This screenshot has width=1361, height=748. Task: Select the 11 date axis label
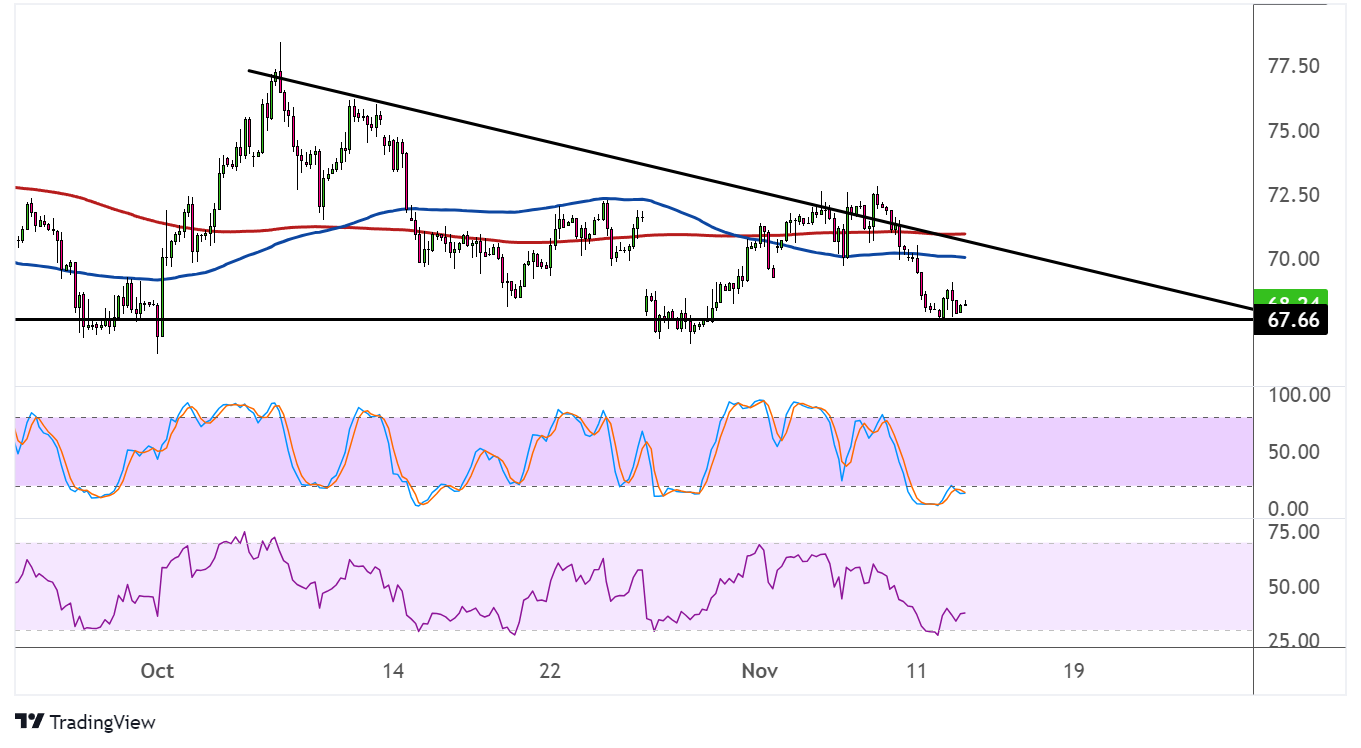coord(916,670)
